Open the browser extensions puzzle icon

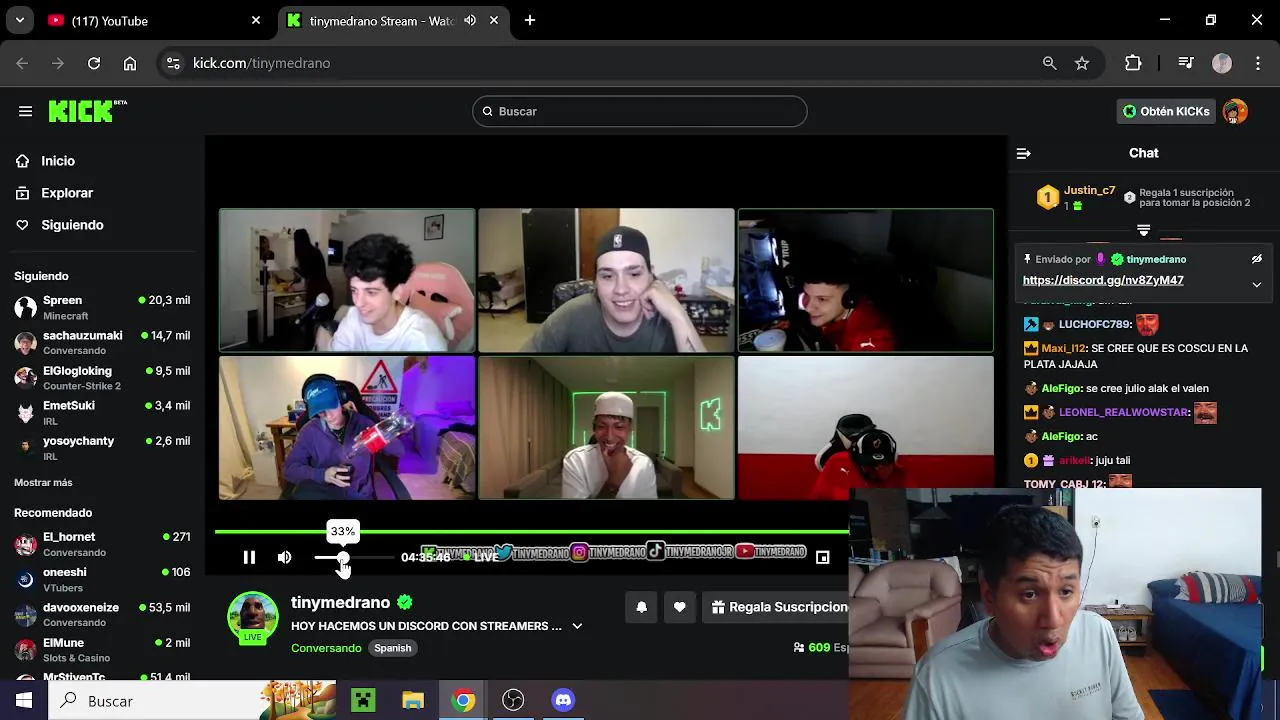click(1133, 63)
